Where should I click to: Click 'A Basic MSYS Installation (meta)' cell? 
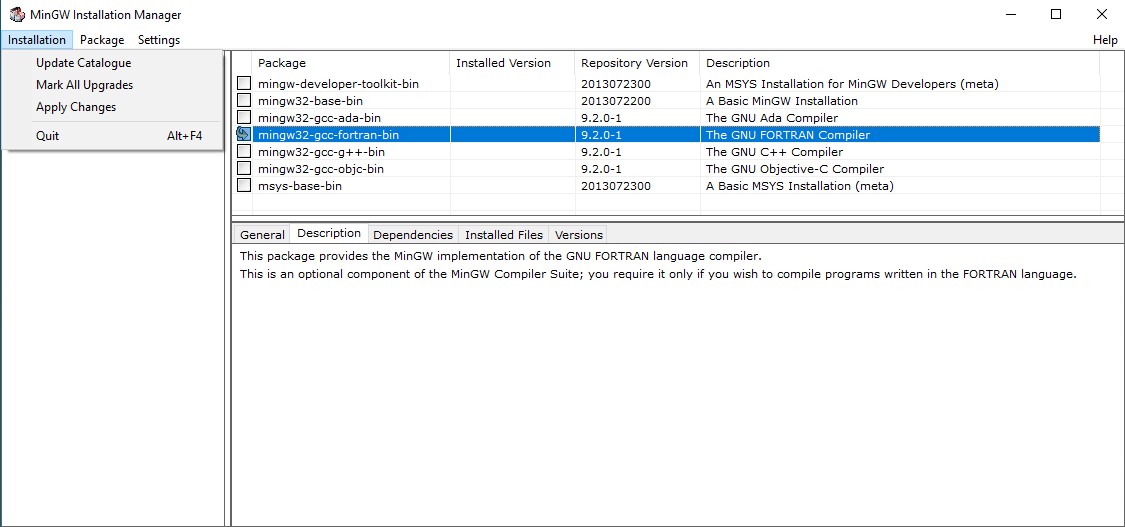[799, 186]
